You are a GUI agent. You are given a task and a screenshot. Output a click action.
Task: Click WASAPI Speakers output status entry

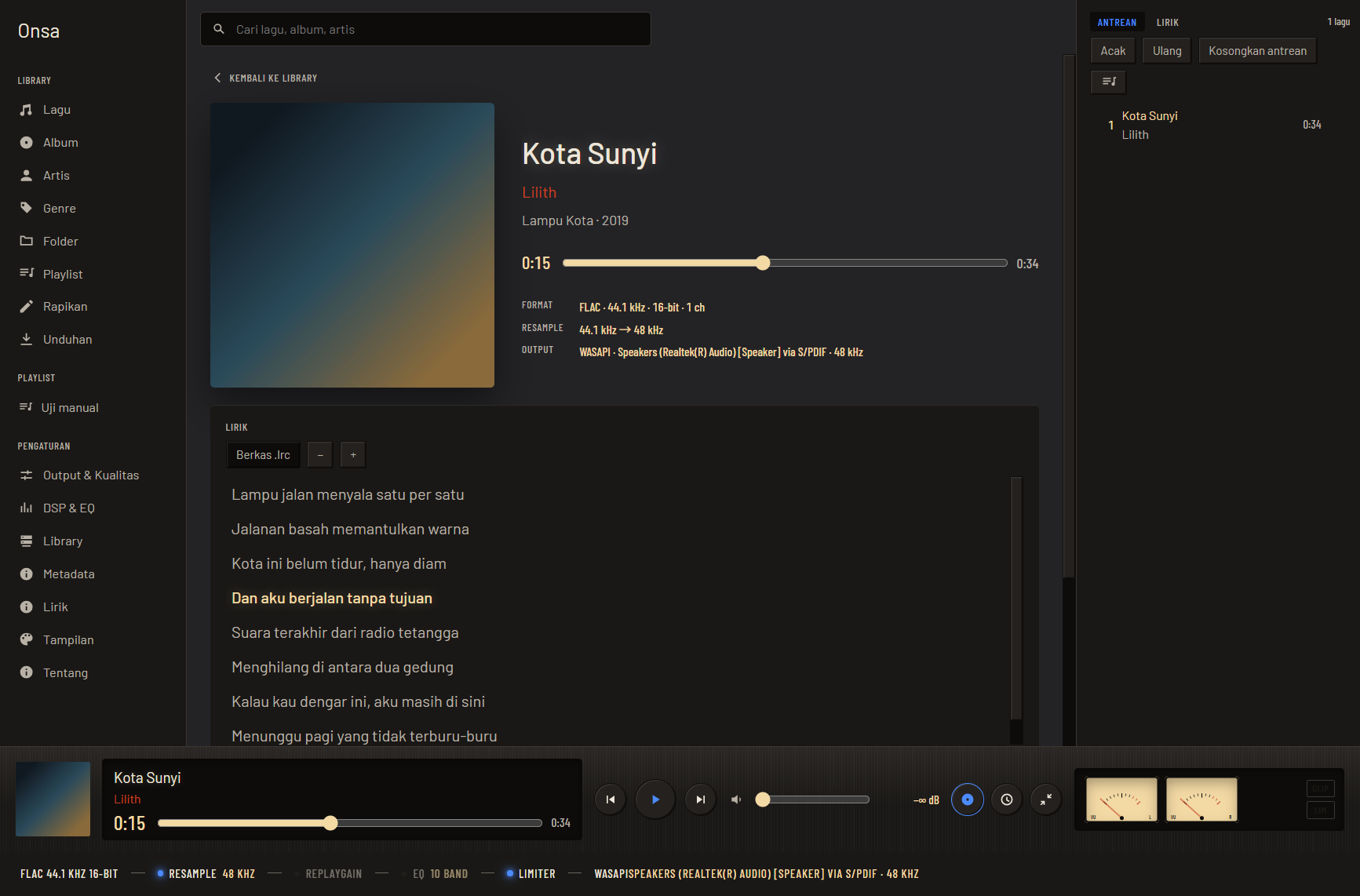757,874
